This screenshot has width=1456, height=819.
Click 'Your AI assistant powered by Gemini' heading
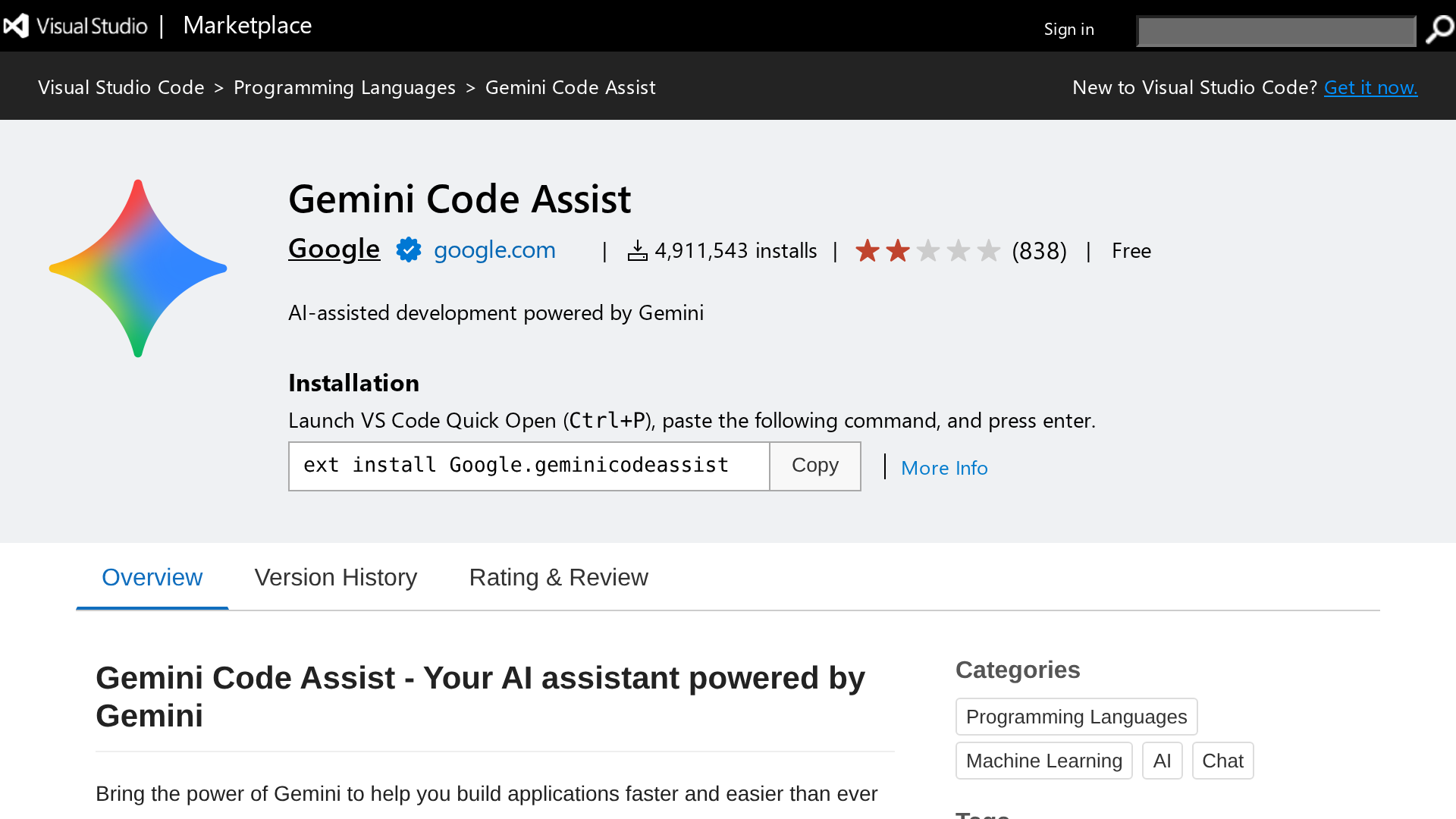coord(480,697)
